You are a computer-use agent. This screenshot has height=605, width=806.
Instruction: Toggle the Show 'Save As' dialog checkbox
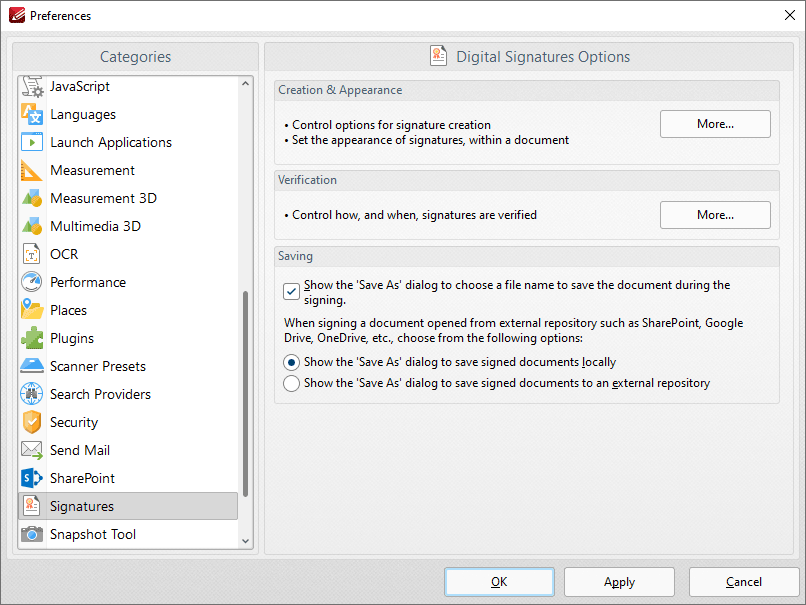(x=291, y=291)
